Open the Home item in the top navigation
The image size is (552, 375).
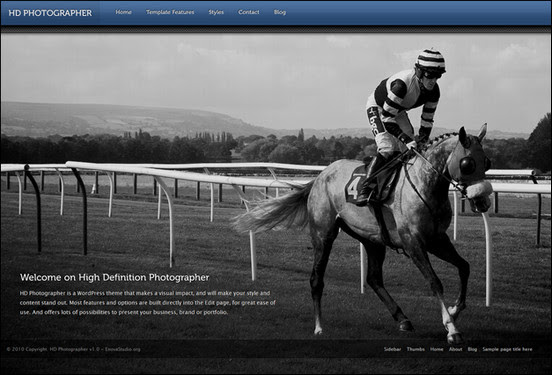124,12
